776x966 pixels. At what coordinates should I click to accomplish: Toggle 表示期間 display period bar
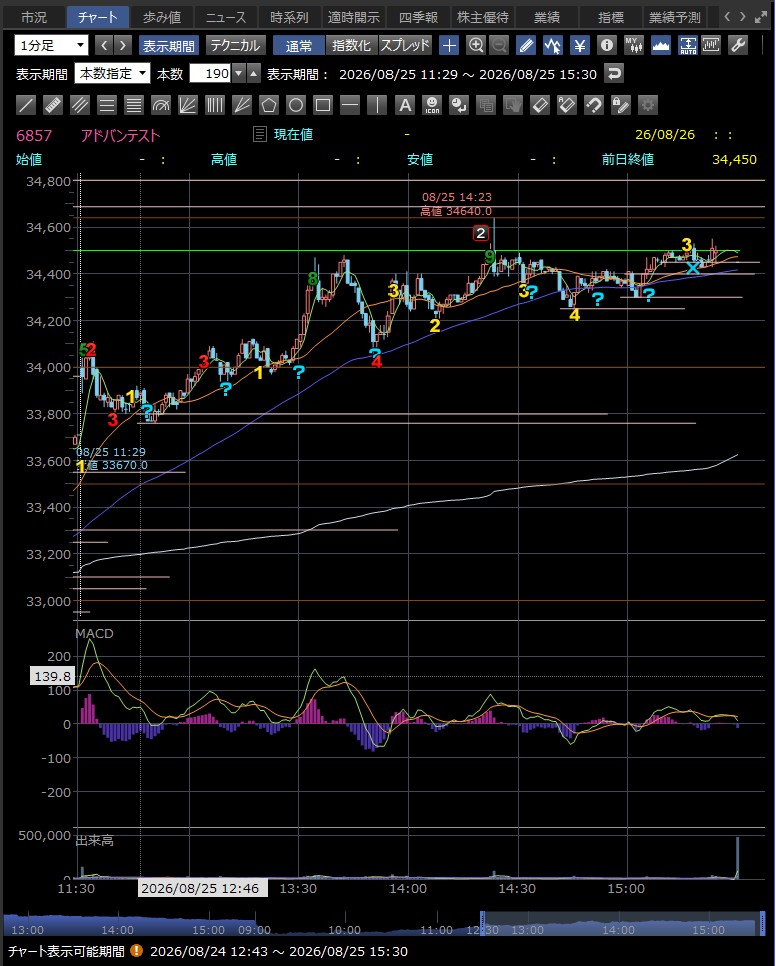click(x=168, y=46)
